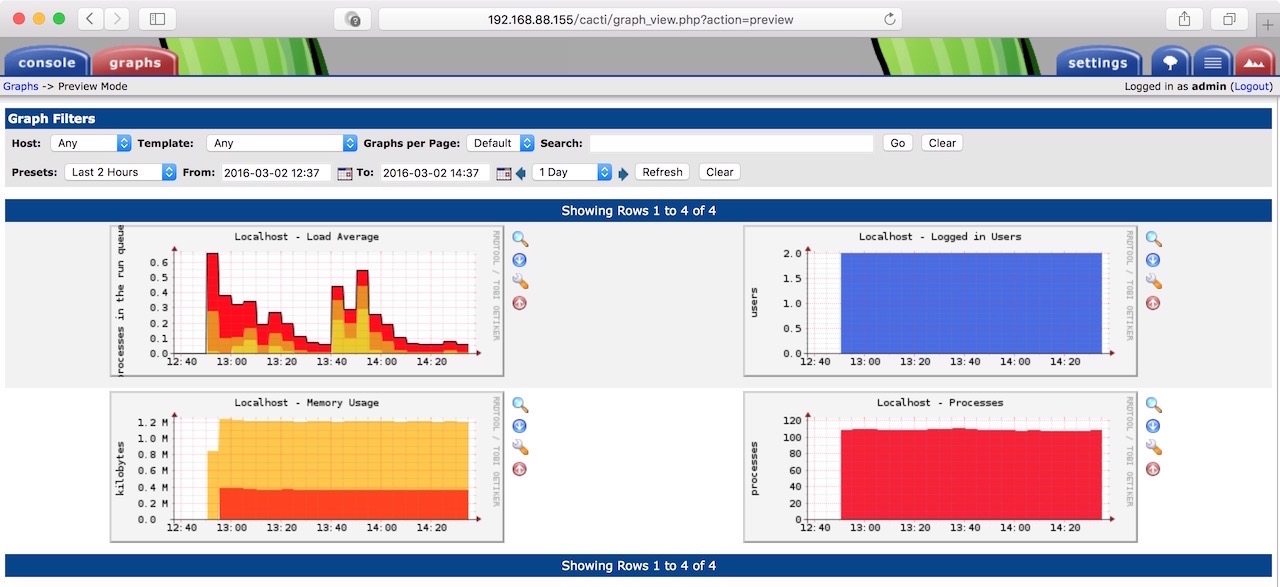
Task: Zoom the Load Average graph with its magnifier icon
Action: coord(520,238)
